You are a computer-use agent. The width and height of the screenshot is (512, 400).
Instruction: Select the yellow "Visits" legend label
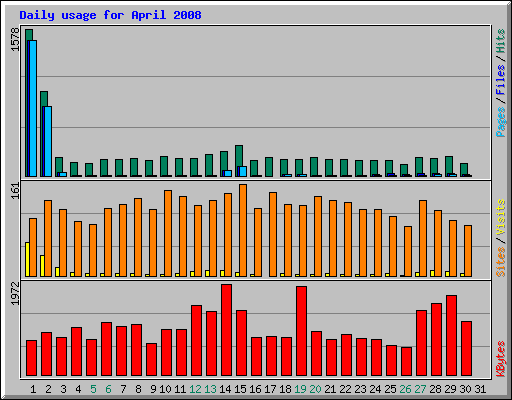tap(500, 218)
